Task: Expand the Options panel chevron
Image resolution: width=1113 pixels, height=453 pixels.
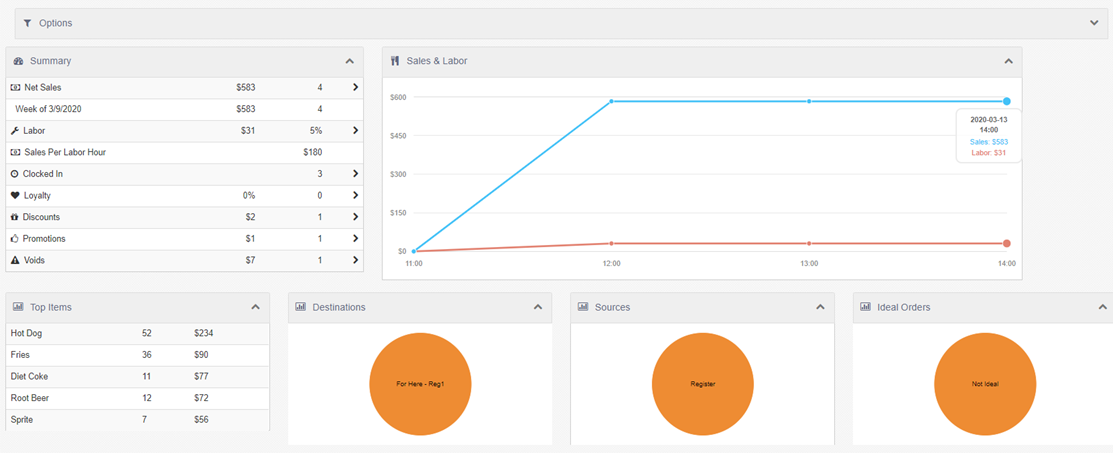Action: pos(1094,23)
